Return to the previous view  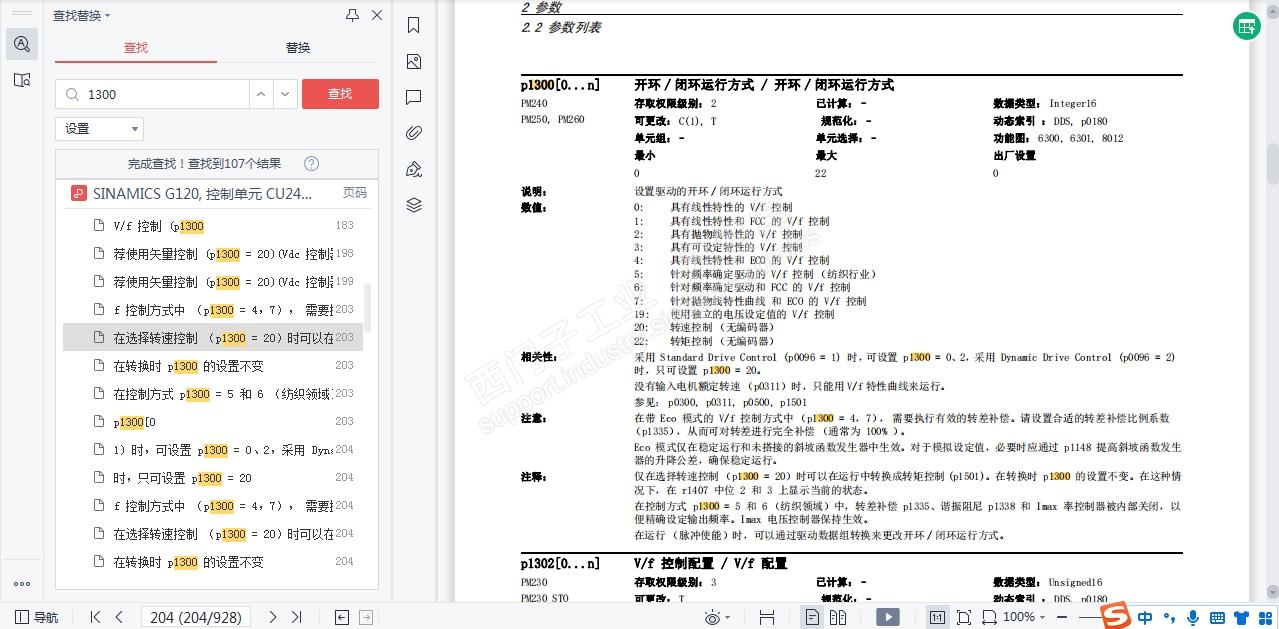(342, 617)
